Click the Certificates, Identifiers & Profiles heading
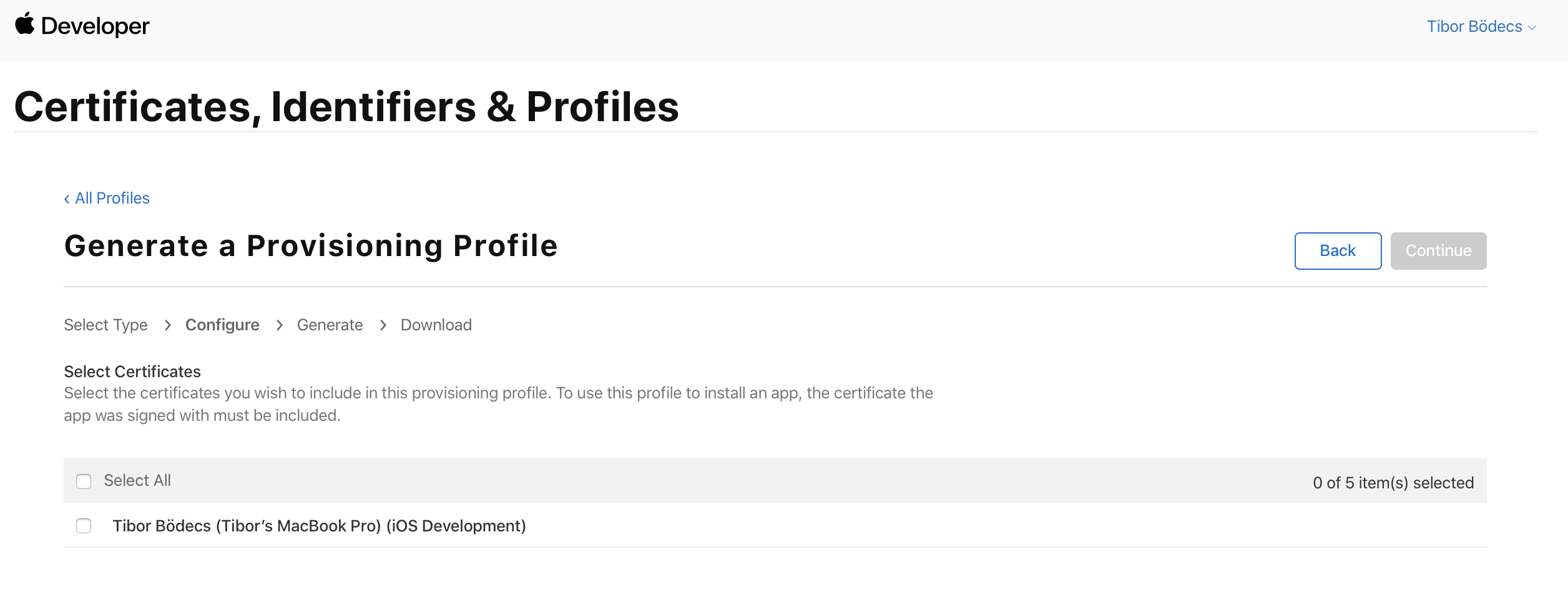The width and height of the screenshot is (1568, 602). click(346, 107)
